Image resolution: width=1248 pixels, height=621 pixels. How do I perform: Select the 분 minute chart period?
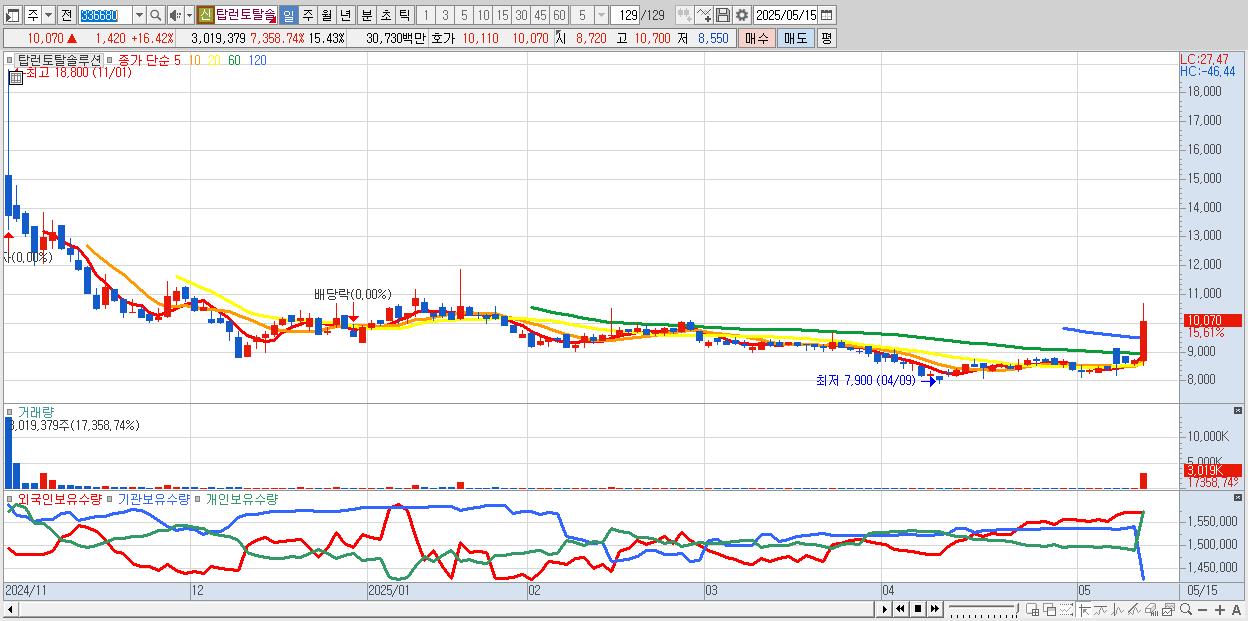pos(366,15)
